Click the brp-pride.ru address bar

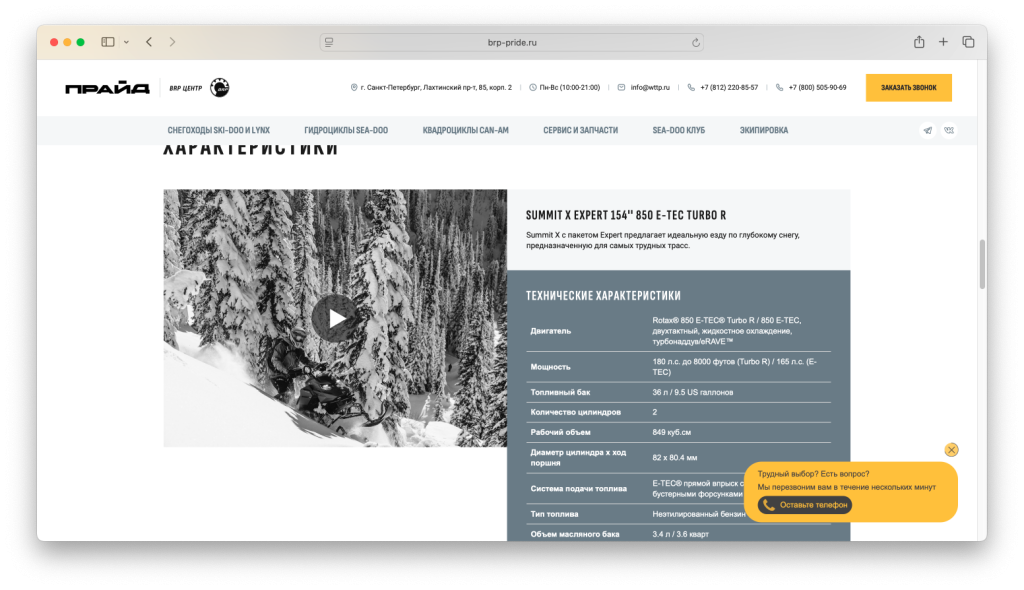tap(511, 42)
